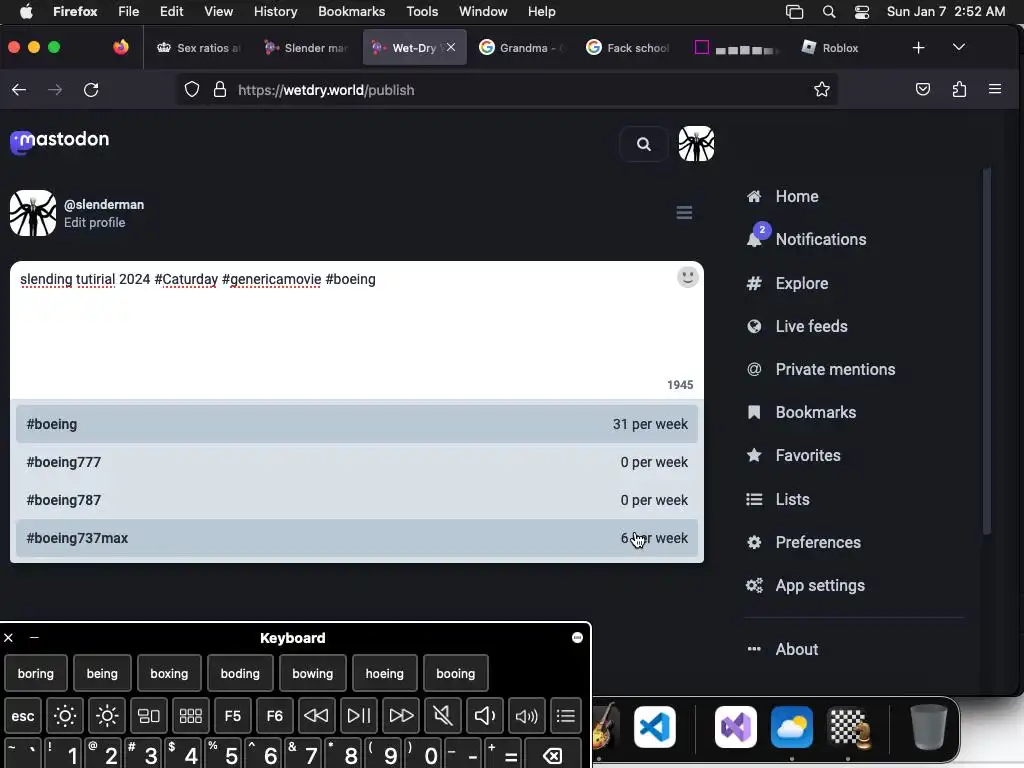The image size is (1024, 768).
Task: Tap the volume up key
Action: click(x=527, y=716)
